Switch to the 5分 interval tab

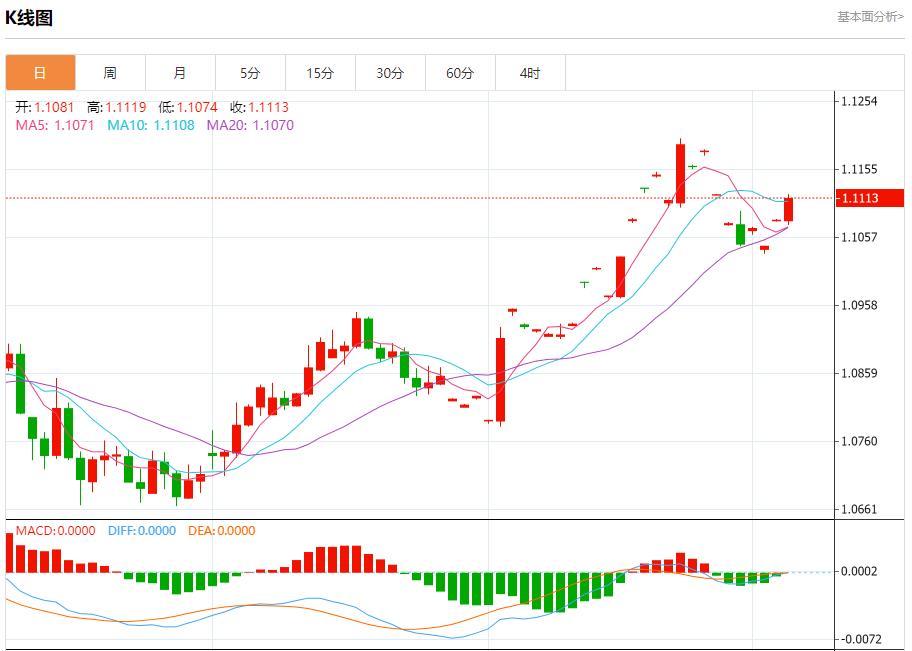250,73
